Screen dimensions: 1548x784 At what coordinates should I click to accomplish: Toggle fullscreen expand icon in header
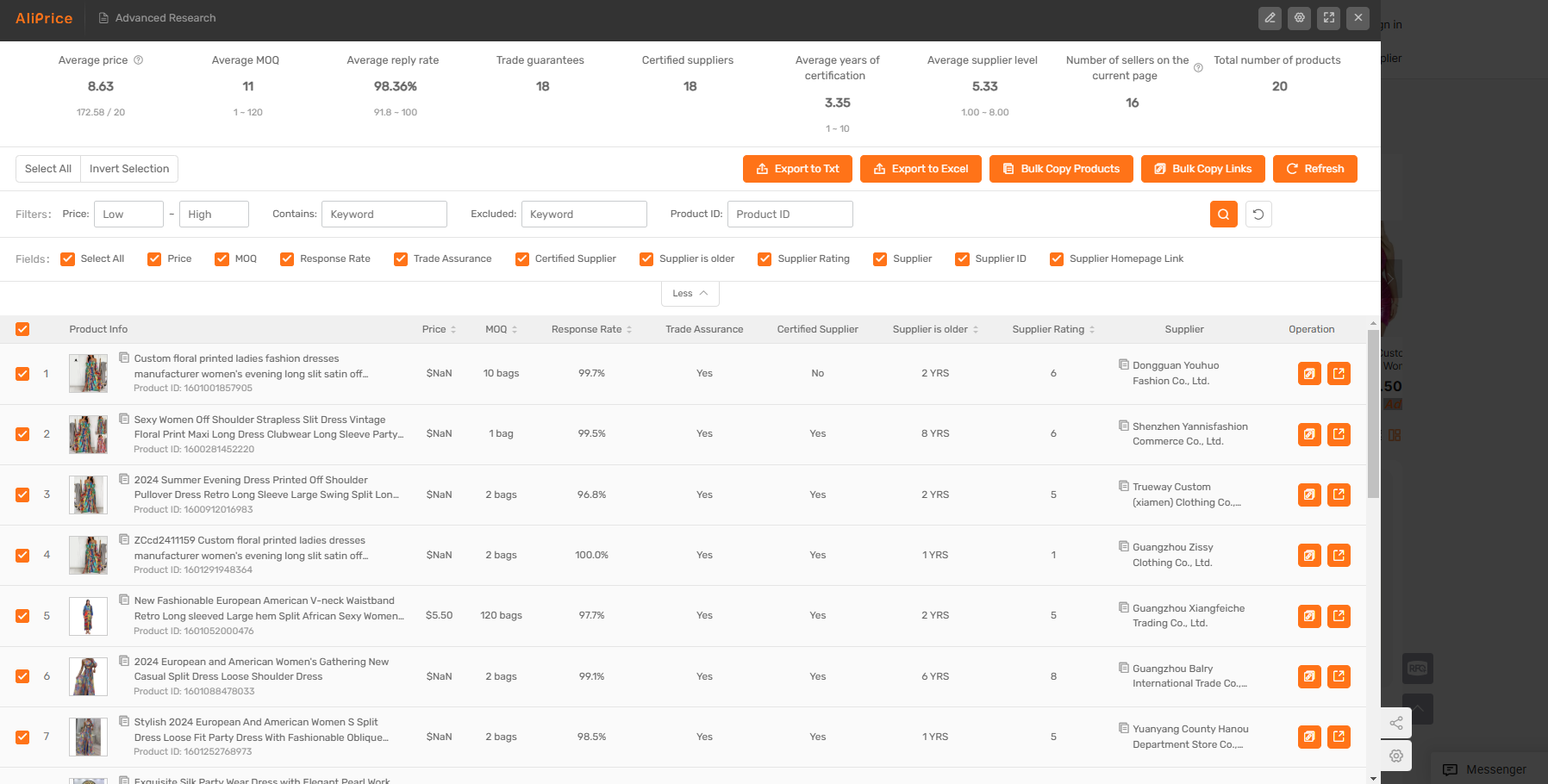1328,17
